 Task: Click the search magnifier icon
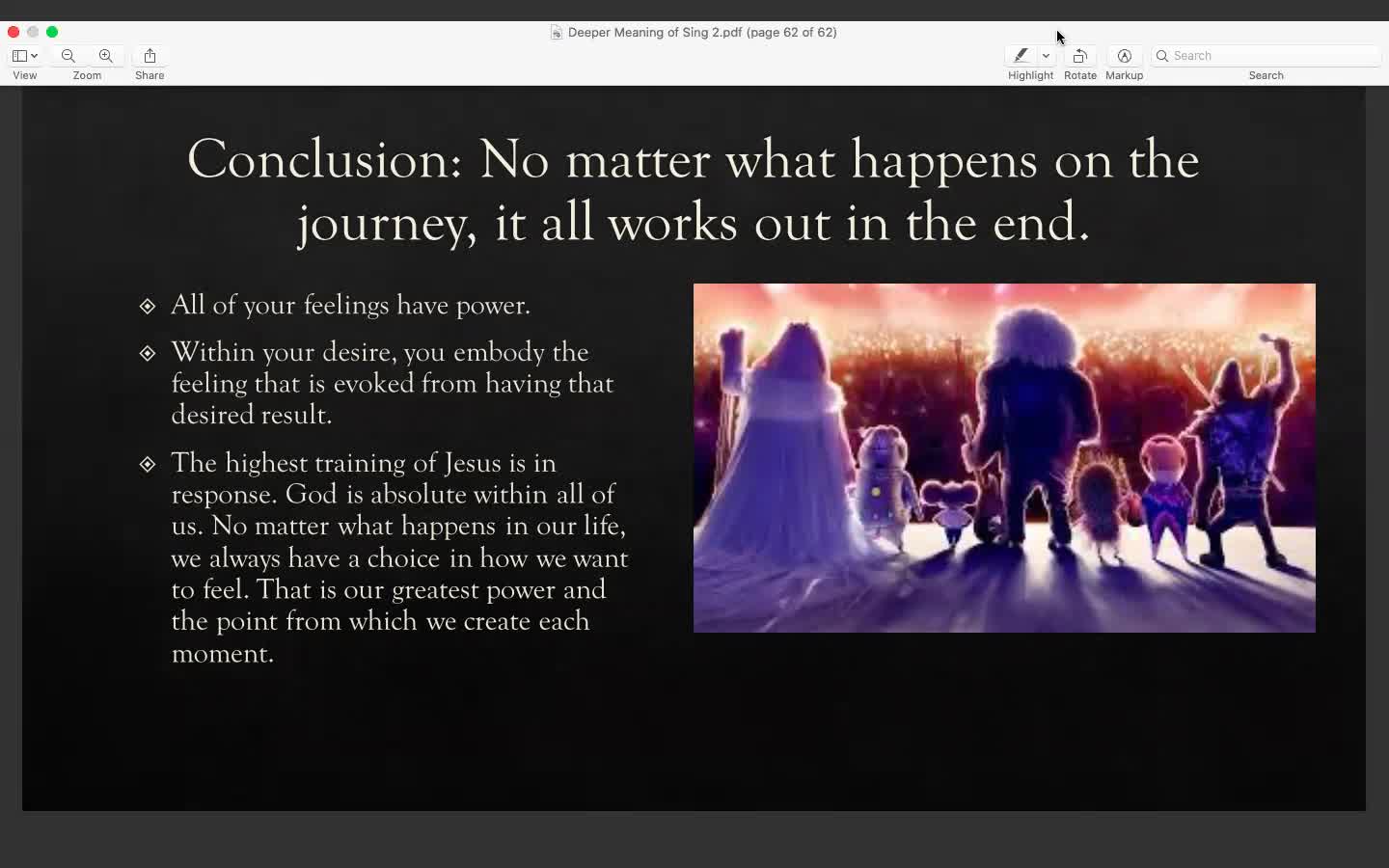coord(1162,56)
